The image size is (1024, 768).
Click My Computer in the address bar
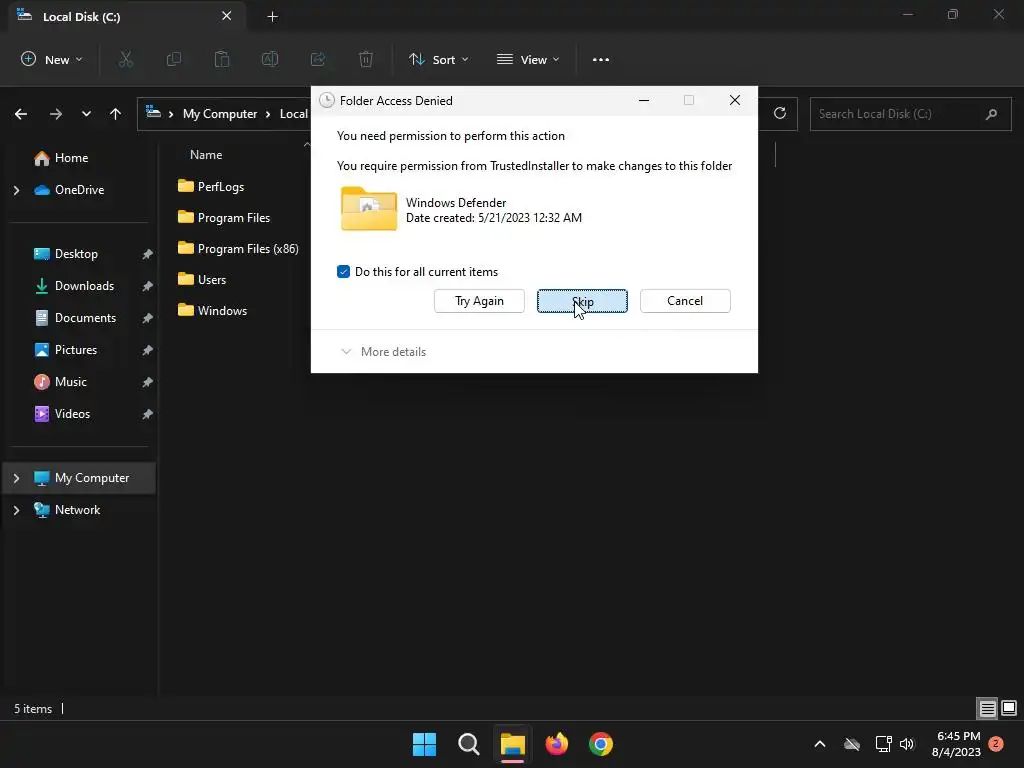click(x=220, y=114)
